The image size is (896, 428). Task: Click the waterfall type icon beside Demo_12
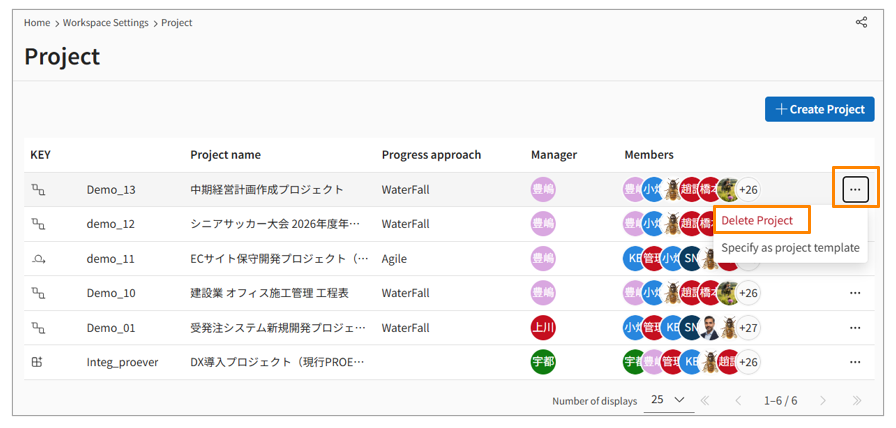click(x=38, y=224)
